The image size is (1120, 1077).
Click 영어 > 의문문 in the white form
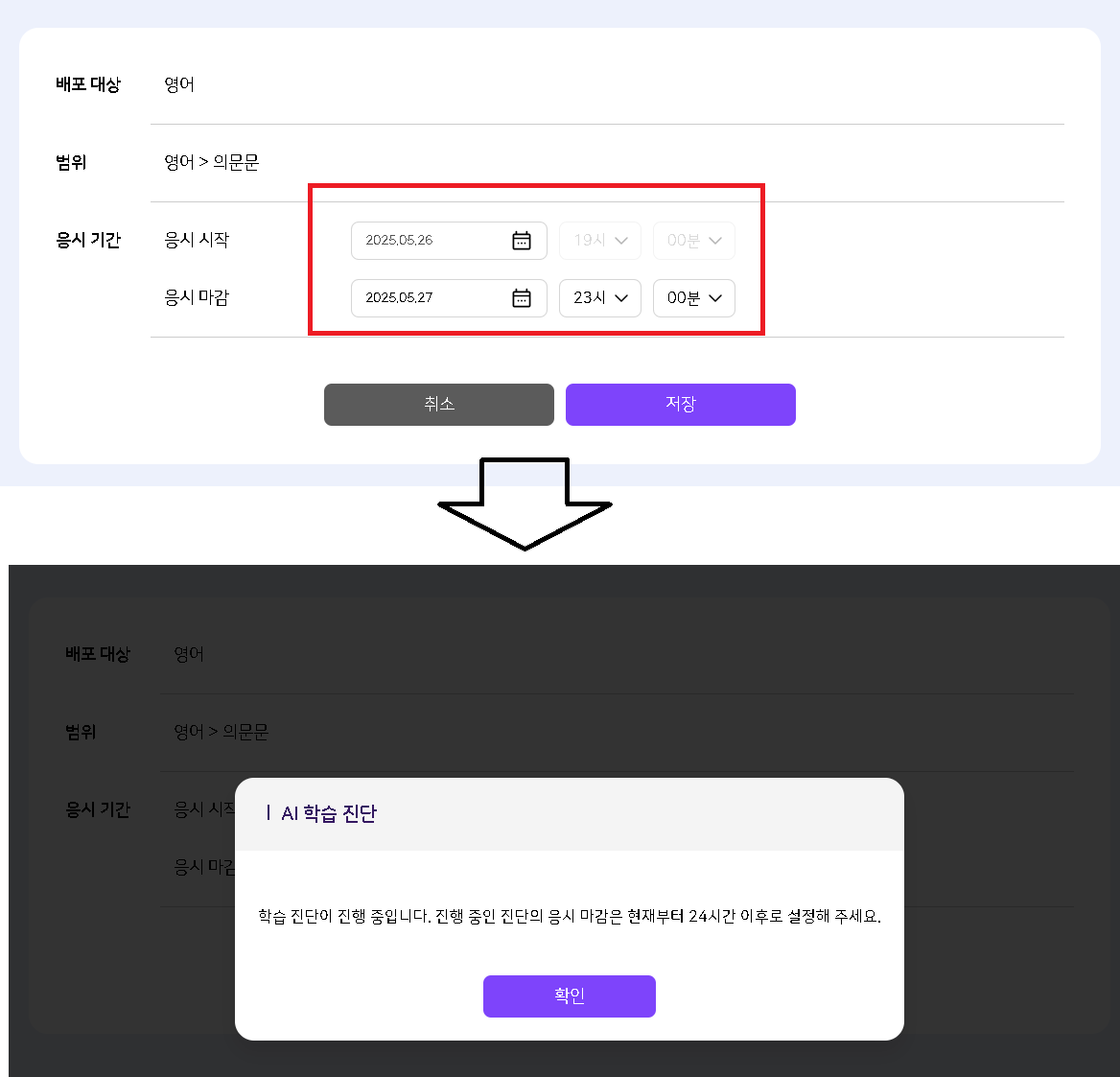[211, 162]
